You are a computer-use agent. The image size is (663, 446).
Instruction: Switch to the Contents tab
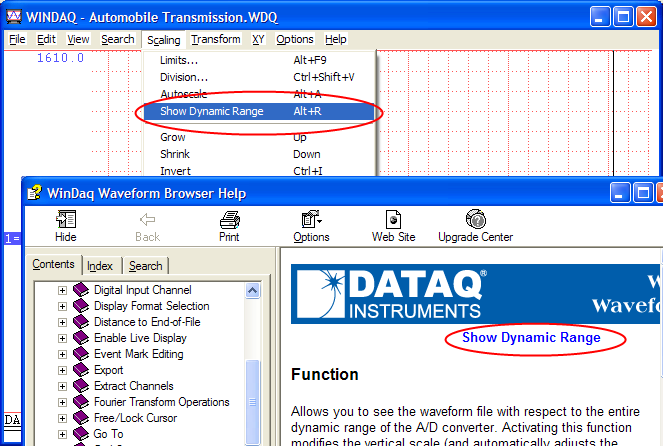pyautogui.click(x=53, y=264)
